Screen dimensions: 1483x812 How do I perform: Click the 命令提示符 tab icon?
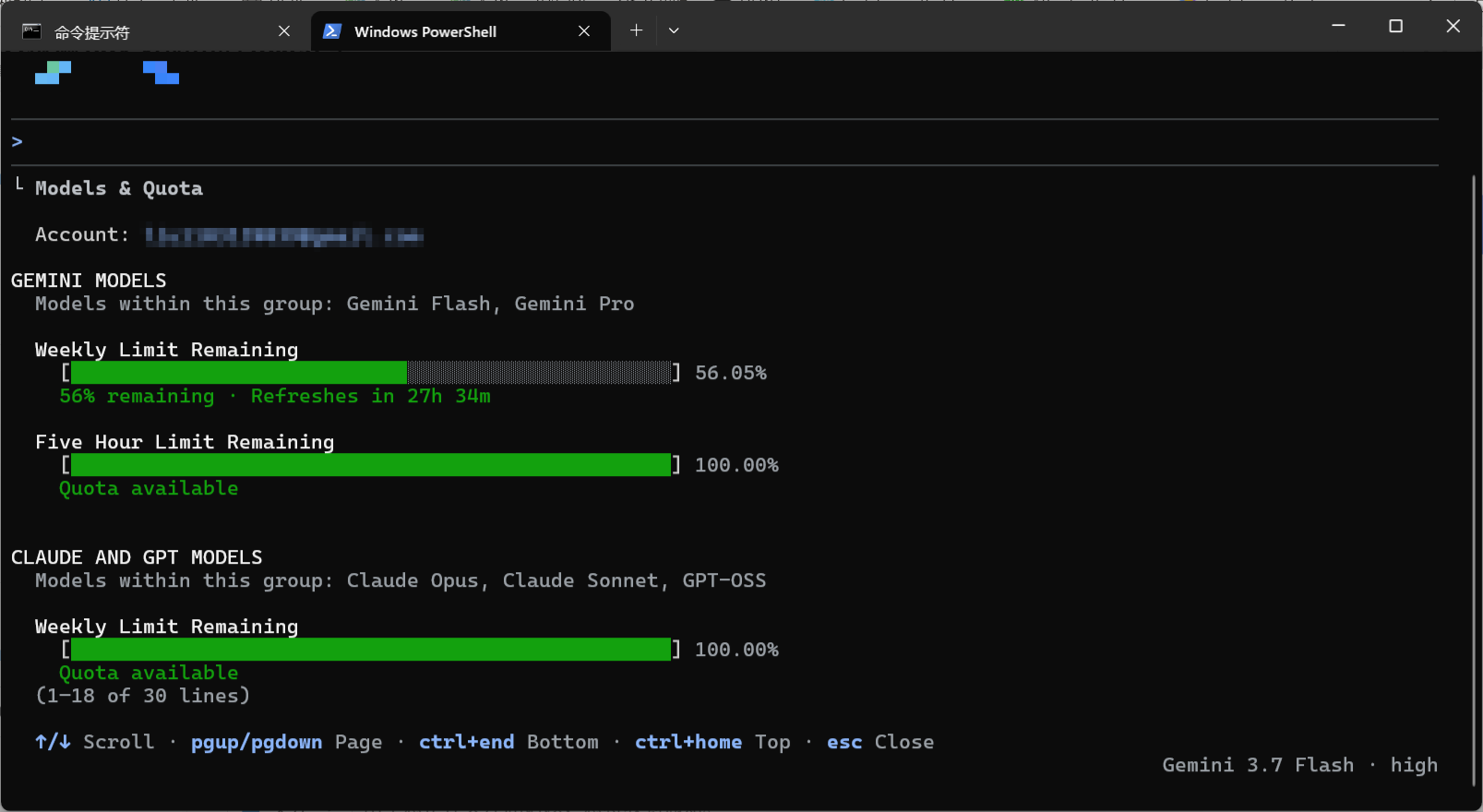coord(31,31)
